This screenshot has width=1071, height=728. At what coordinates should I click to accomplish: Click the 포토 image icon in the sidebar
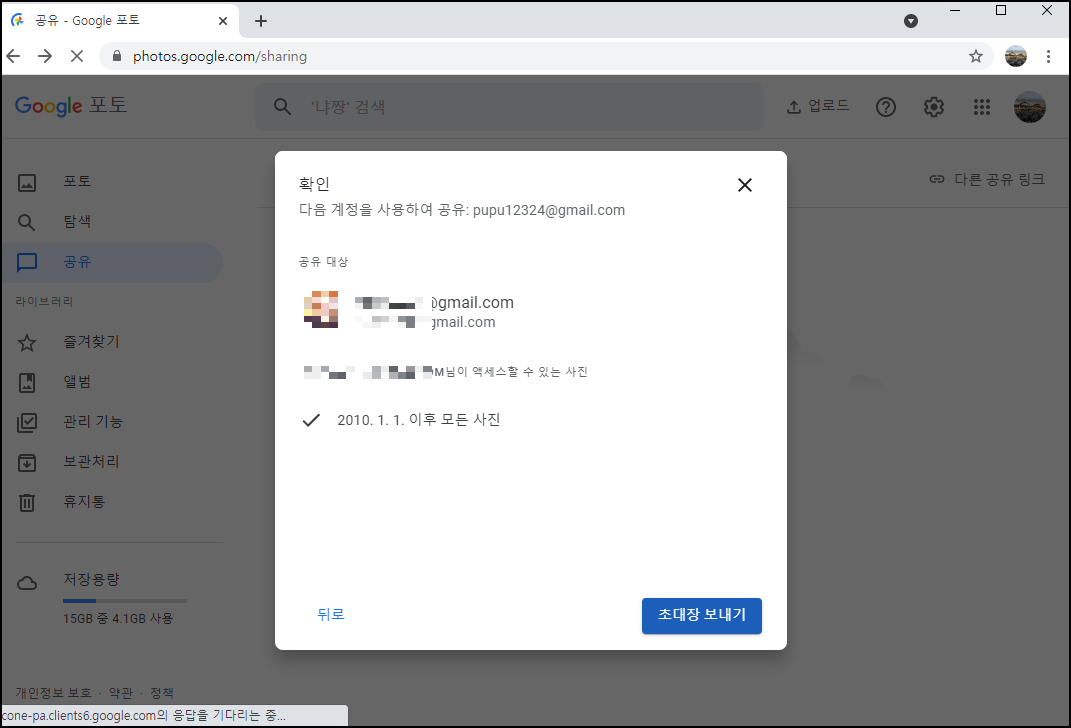tap(27, 182)
